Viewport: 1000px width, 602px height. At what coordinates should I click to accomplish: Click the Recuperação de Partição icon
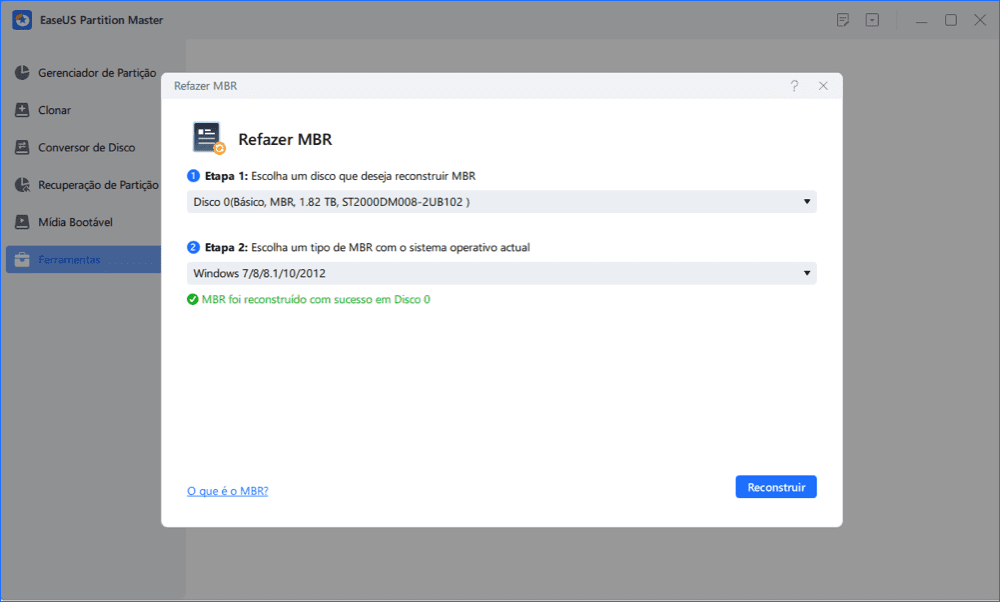pyautogui.click(x=22, y=185)
